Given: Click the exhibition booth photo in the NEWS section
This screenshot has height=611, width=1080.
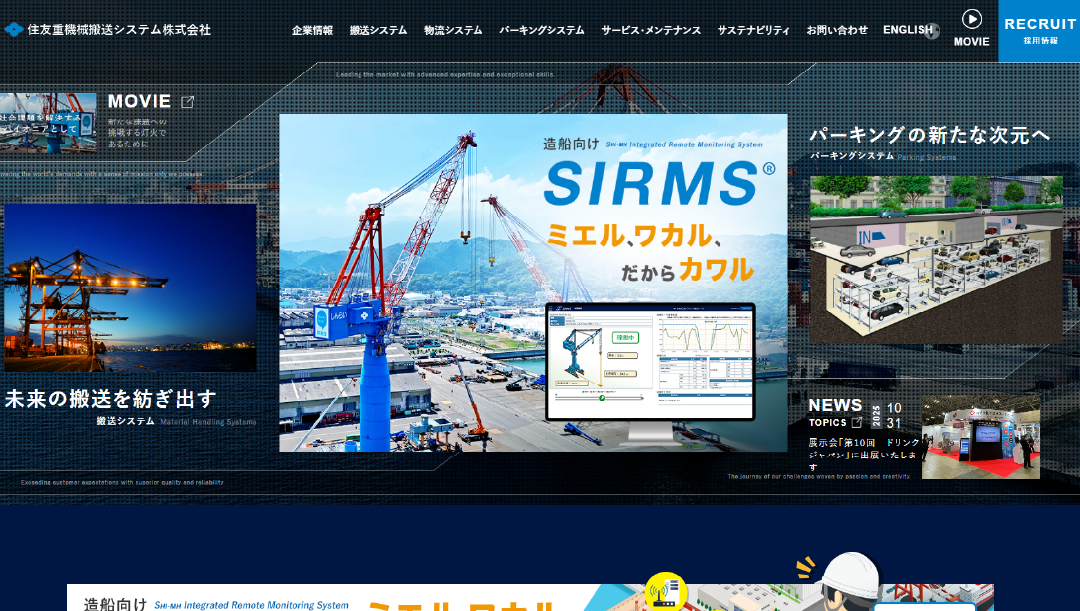Looking at the screenshot, I should click(x=980, y=437).
